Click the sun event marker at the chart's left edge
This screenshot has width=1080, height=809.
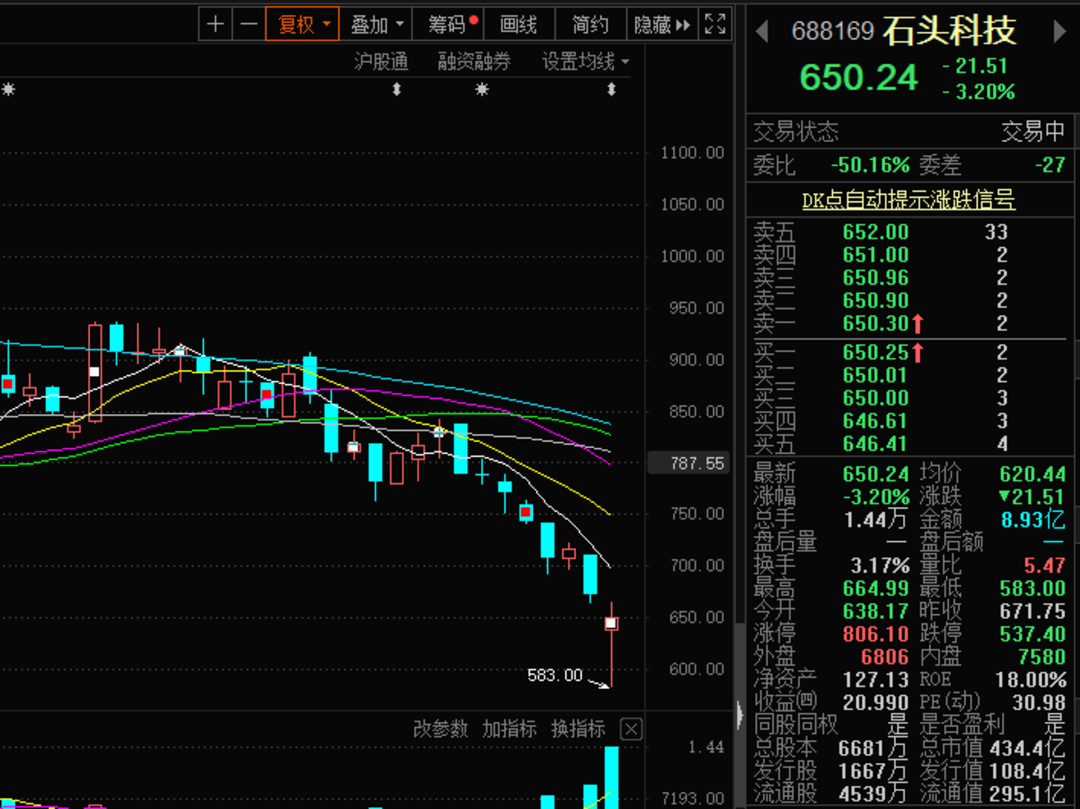click(8, 90)
